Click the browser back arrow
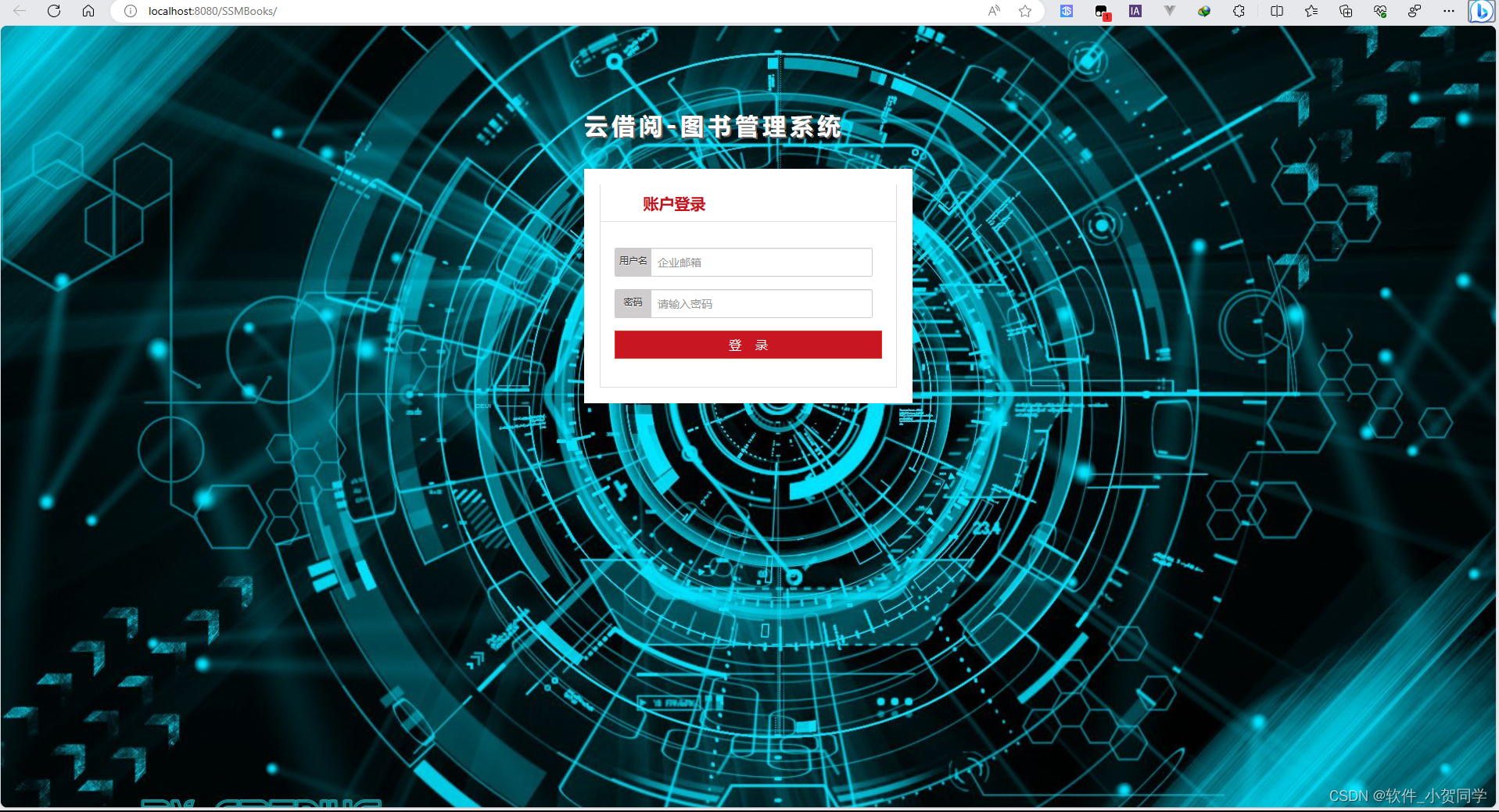Viewport: 1499px width, 812px height. pos(20,11)
